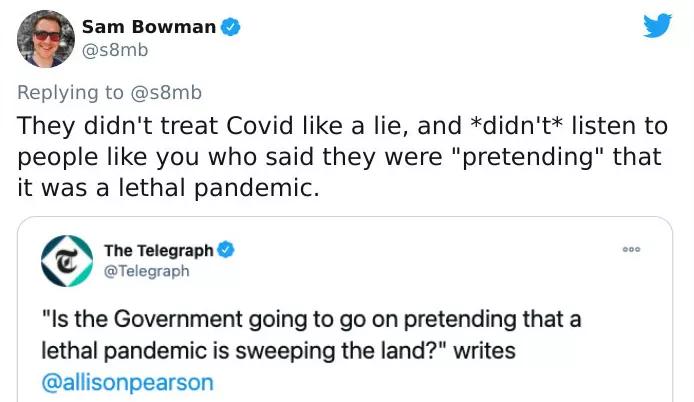Image resolution: width=694 pixels, height=402 pixels.
Task: Click the word "writes" in quoted tweet
Action: (482, 352)
